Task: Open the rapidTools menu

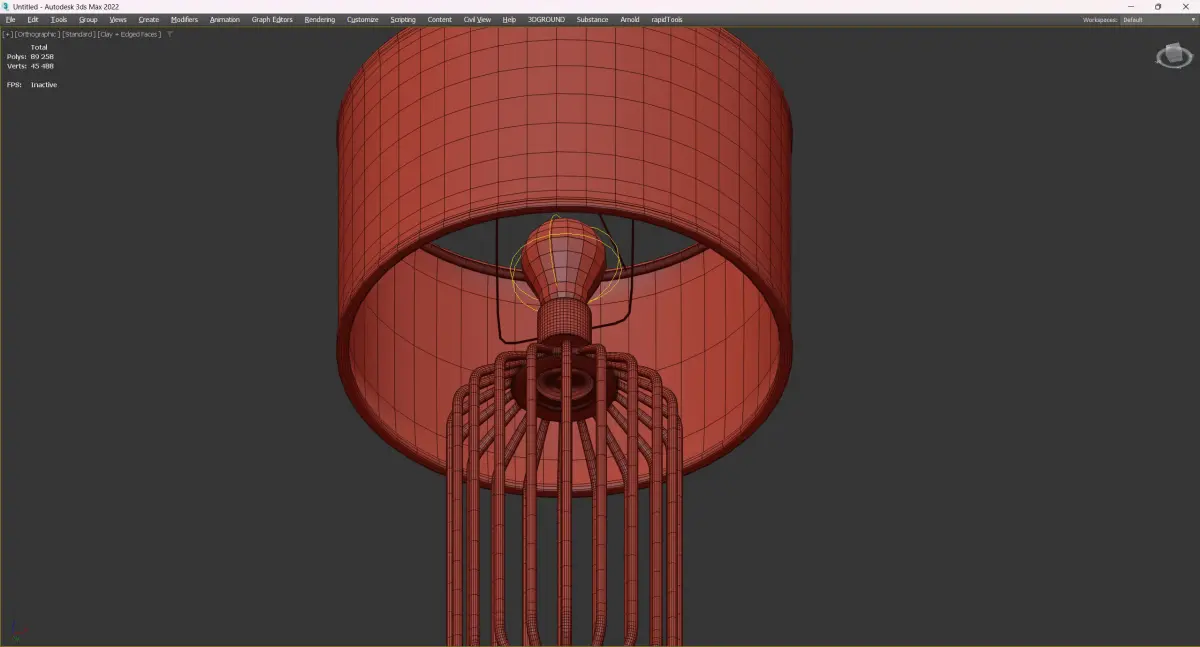Action: coord(666,19)
